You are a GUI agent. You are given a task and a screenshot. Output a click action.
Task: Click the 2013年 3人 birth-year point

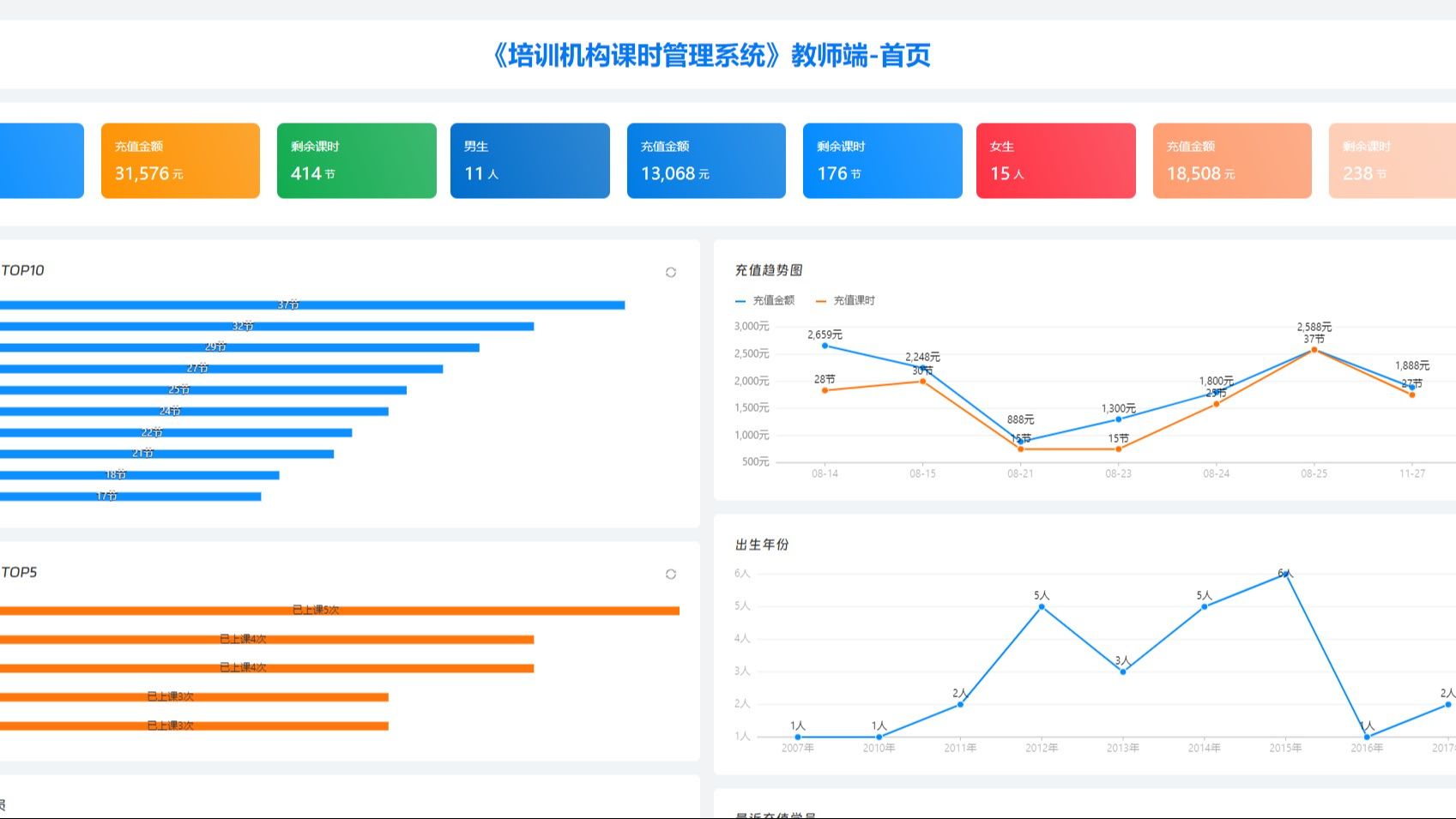coord(1123,671)
